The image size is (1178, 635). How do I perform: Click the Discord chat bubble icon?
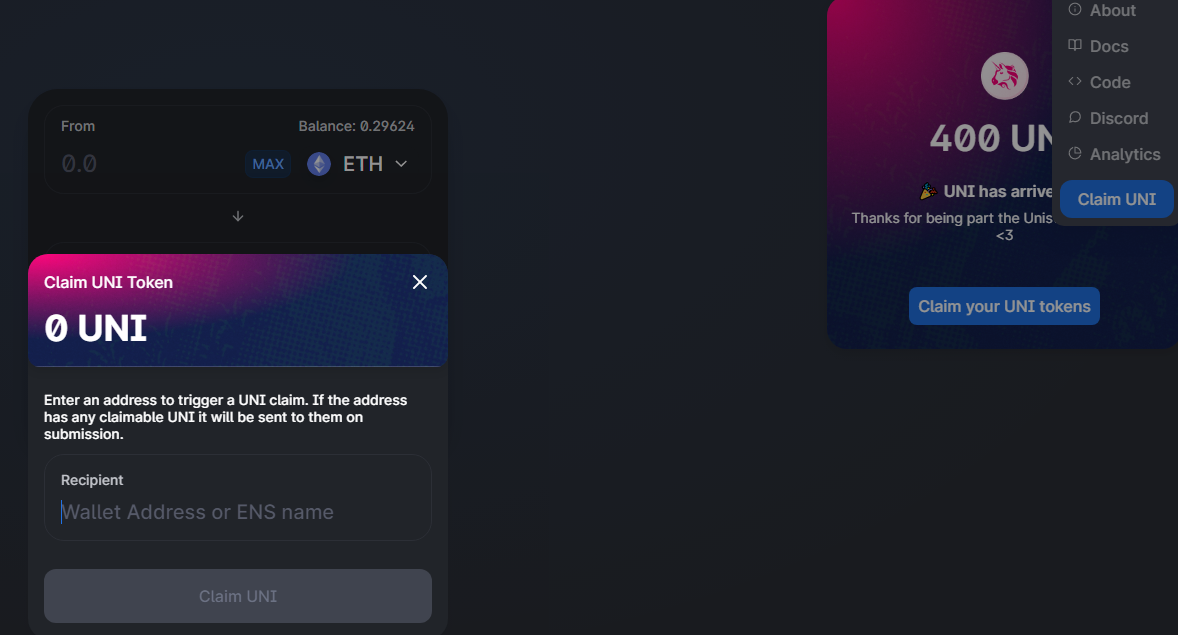tap(1075, 117)
